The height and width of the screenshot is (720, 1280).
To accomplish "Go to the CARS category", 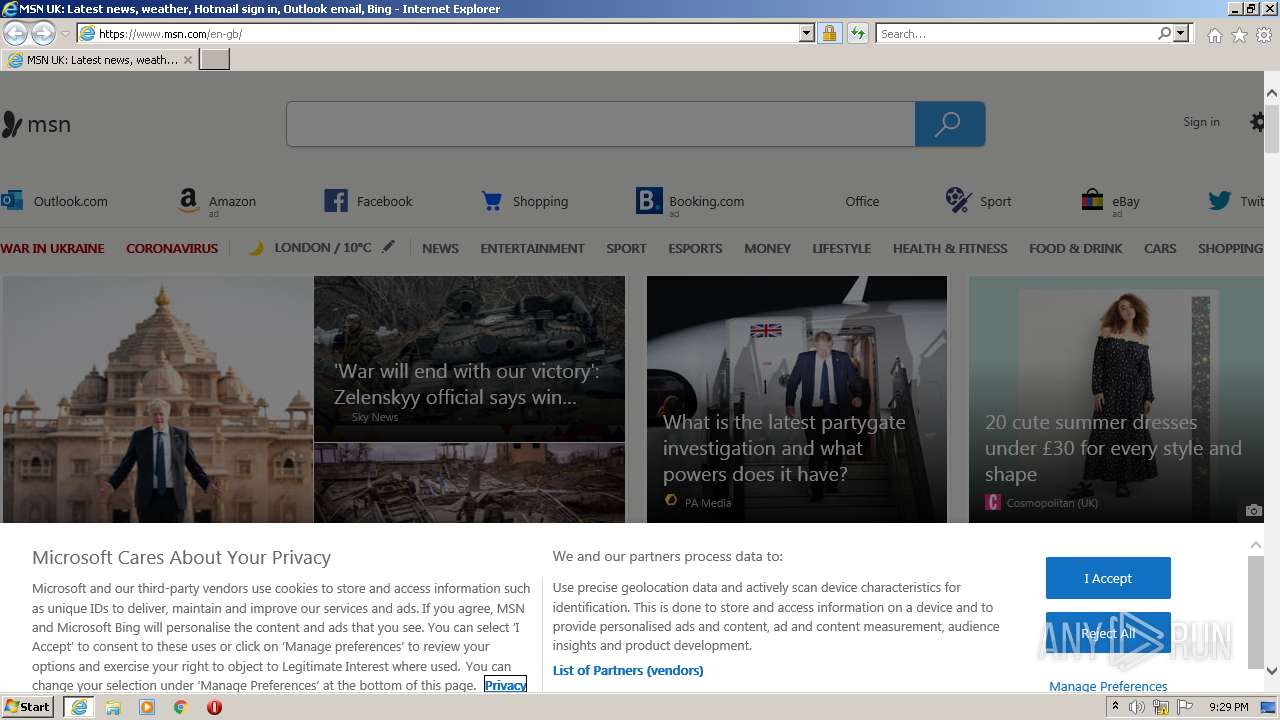I will coord(1160,248).
